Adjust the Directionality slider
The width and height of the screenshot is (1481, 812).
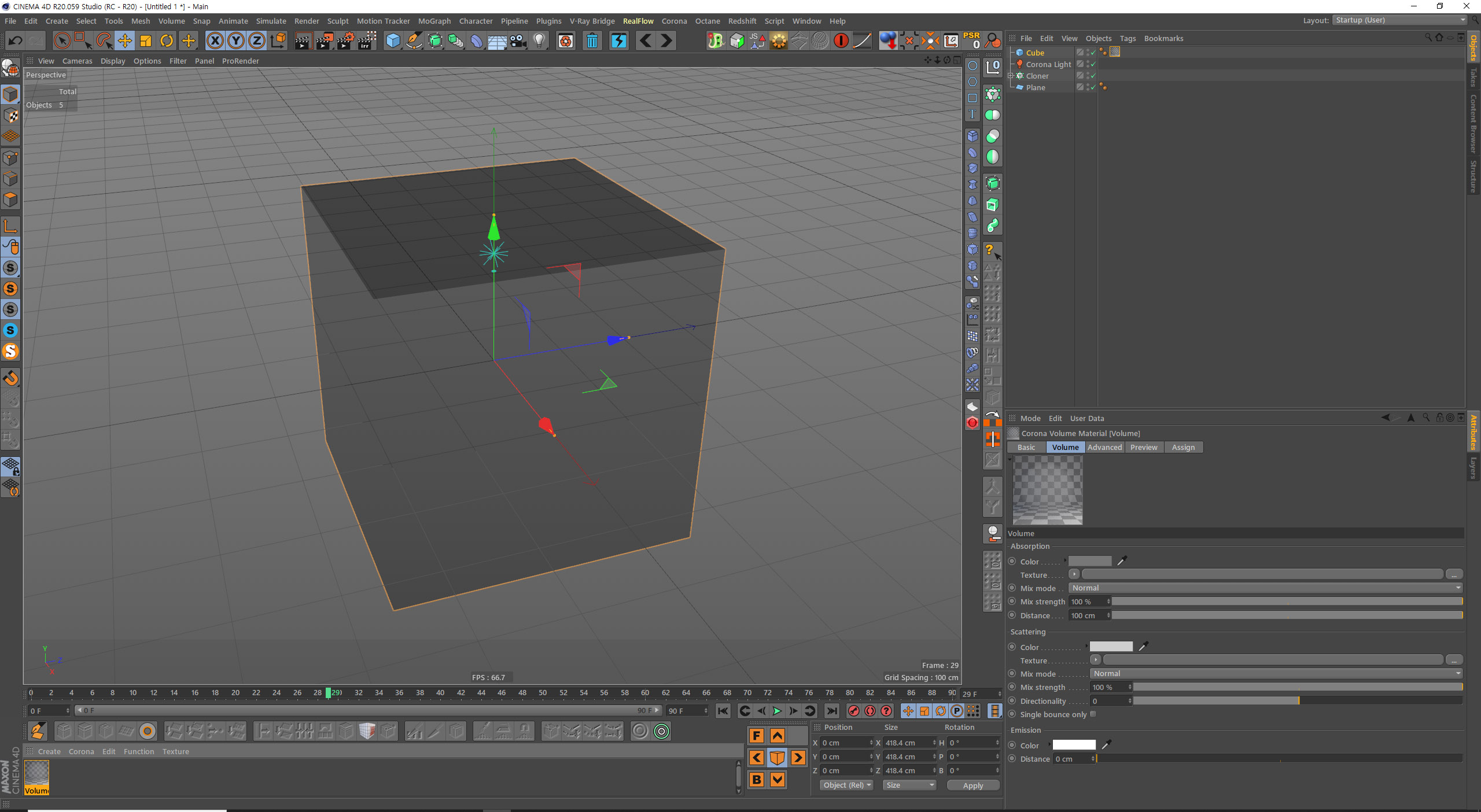tap(1298, 700)
